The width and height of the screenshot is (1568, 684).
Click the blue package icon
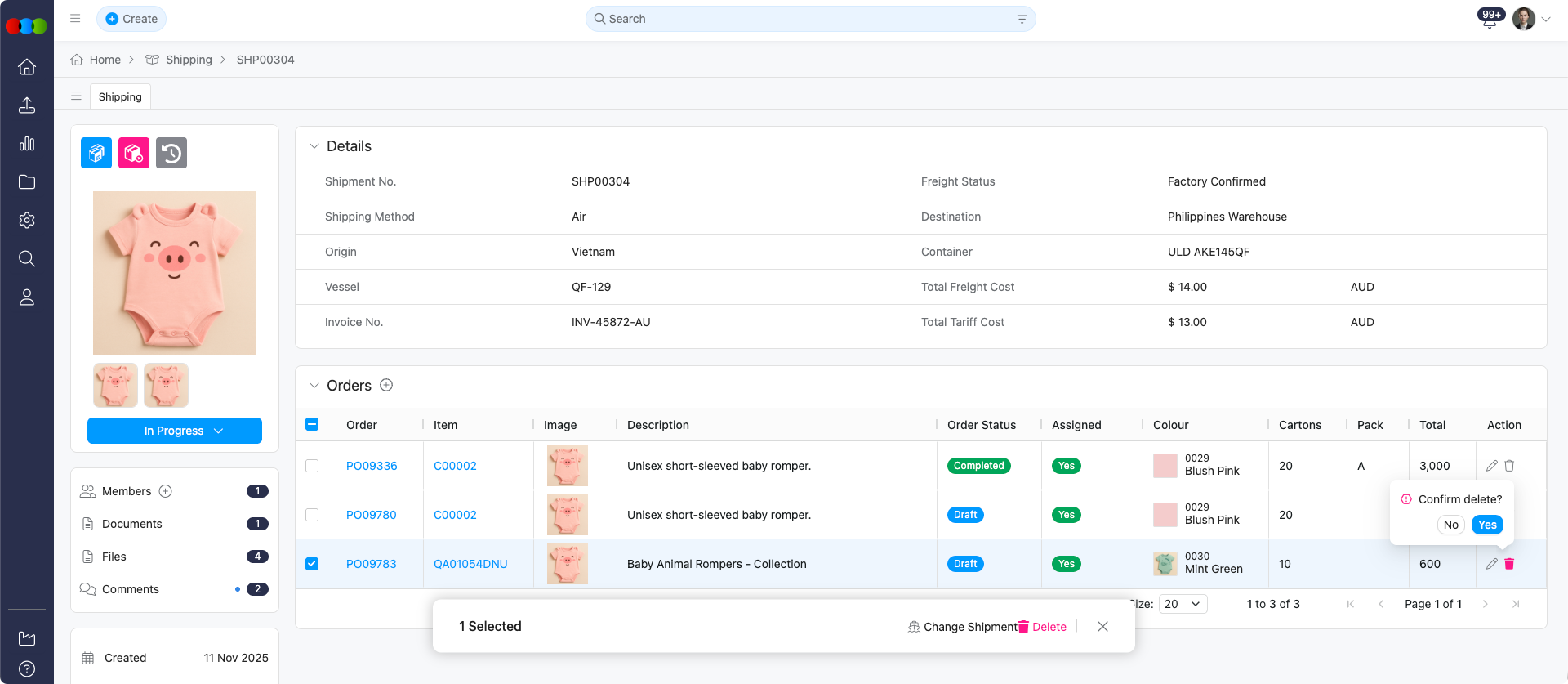[96, 153]
